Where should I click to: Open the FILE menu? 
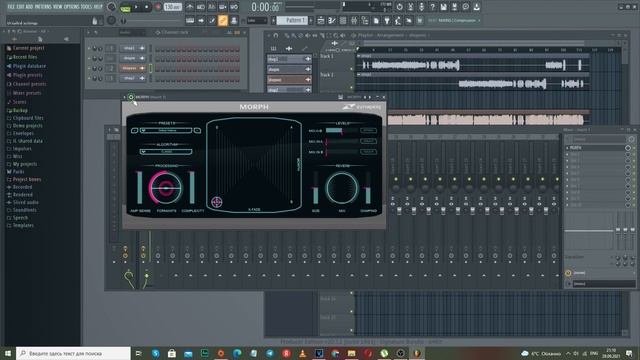pyautogui.click(x=11, y=7)
